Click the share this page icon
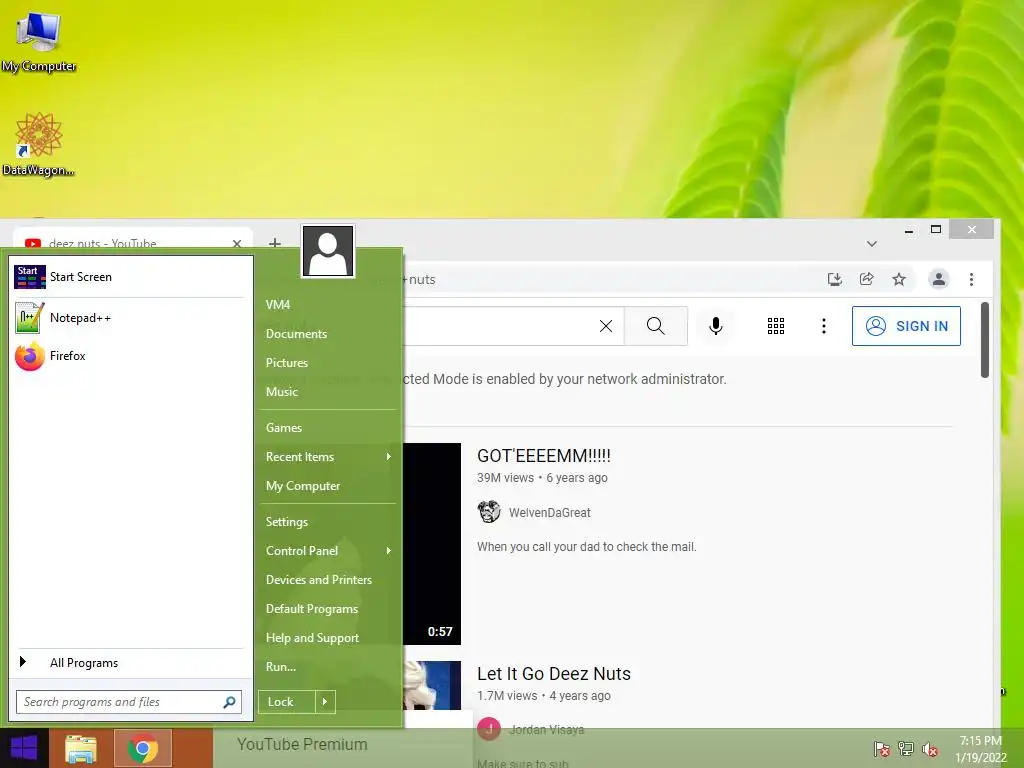Image resolution: width=1024 pixels, height=768 pixels. [867, 280]
